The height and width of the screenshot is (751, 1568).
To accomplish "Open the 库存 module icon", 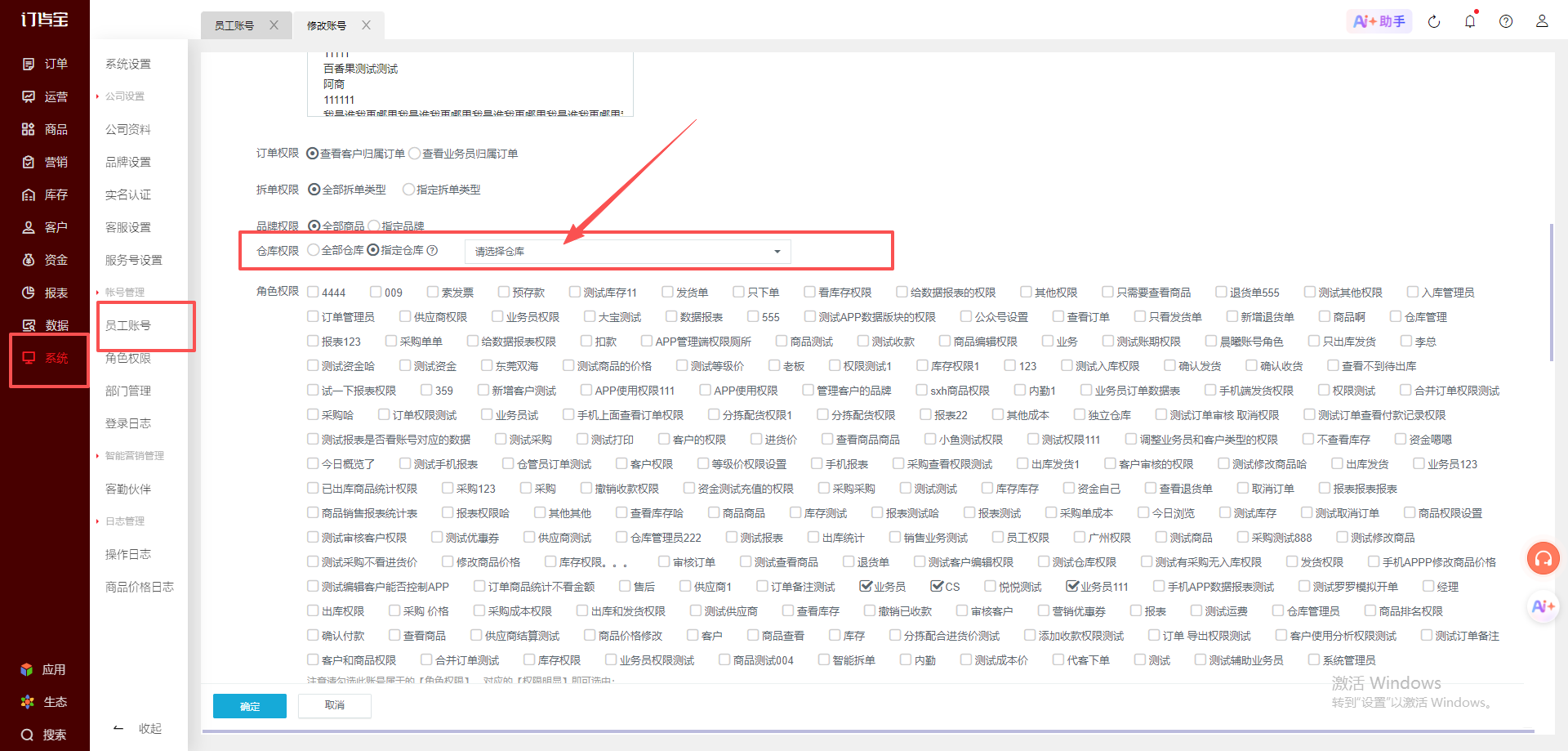I will coord(29,194).
